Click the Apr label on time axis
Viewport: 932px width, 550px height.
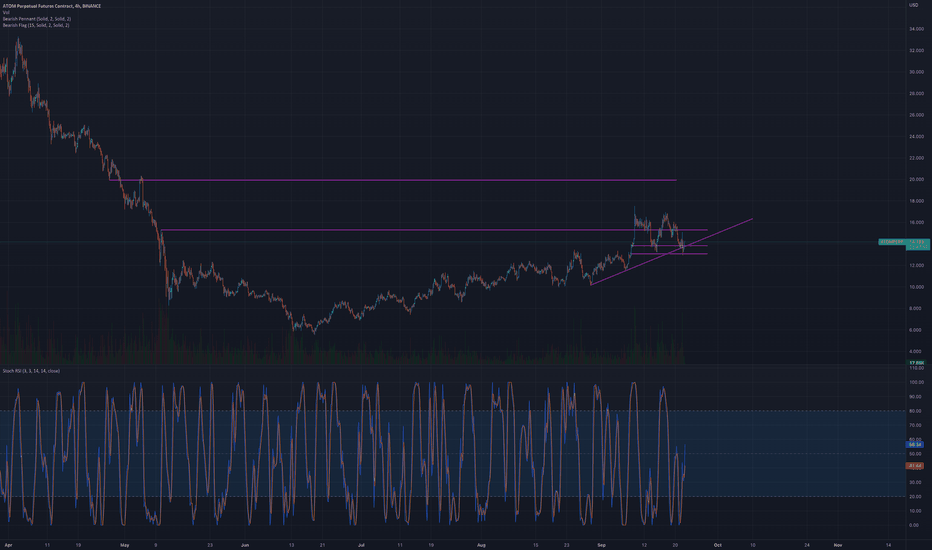pos(8,545)
